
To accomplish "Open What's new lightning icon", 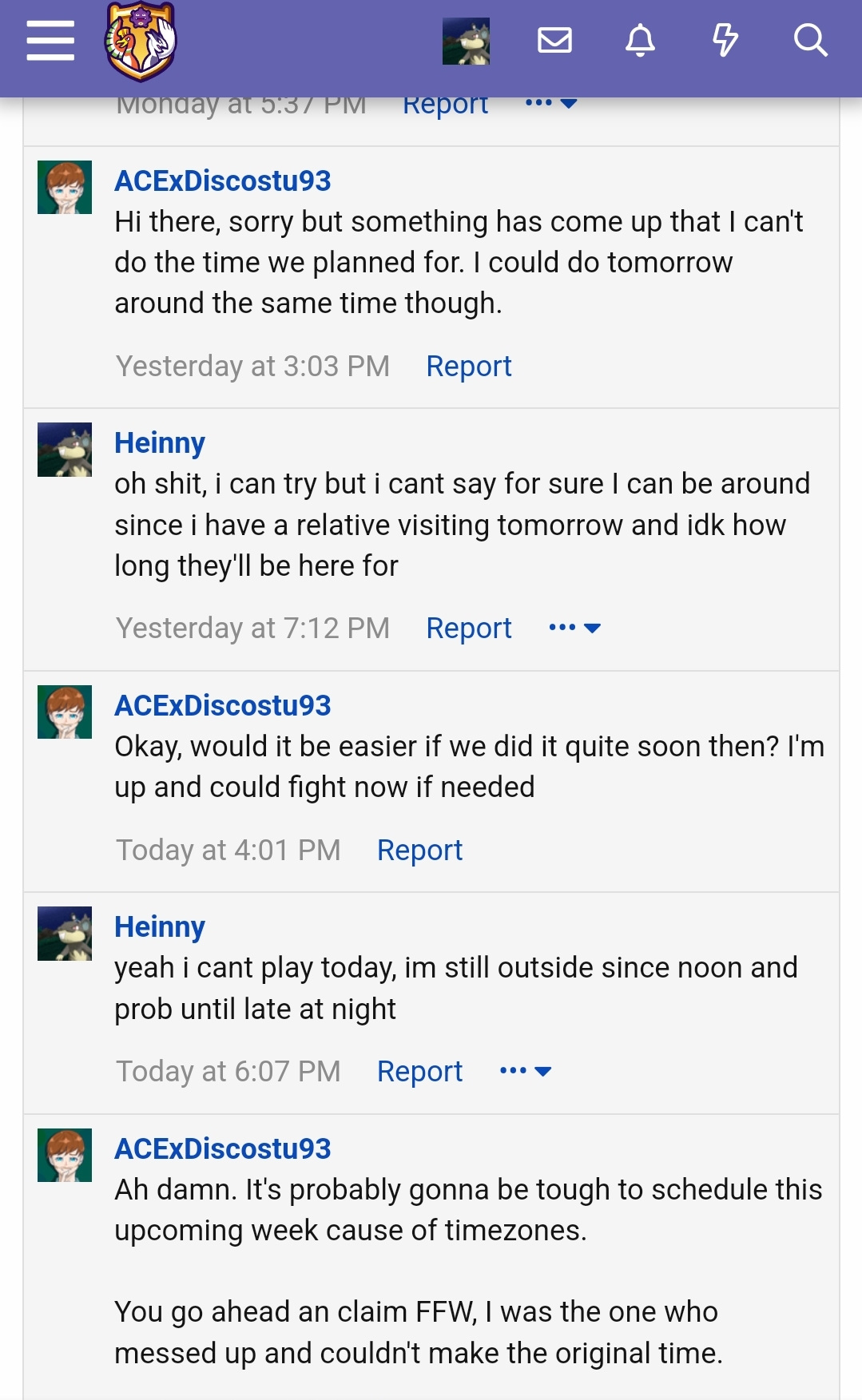I will (725, 40).
